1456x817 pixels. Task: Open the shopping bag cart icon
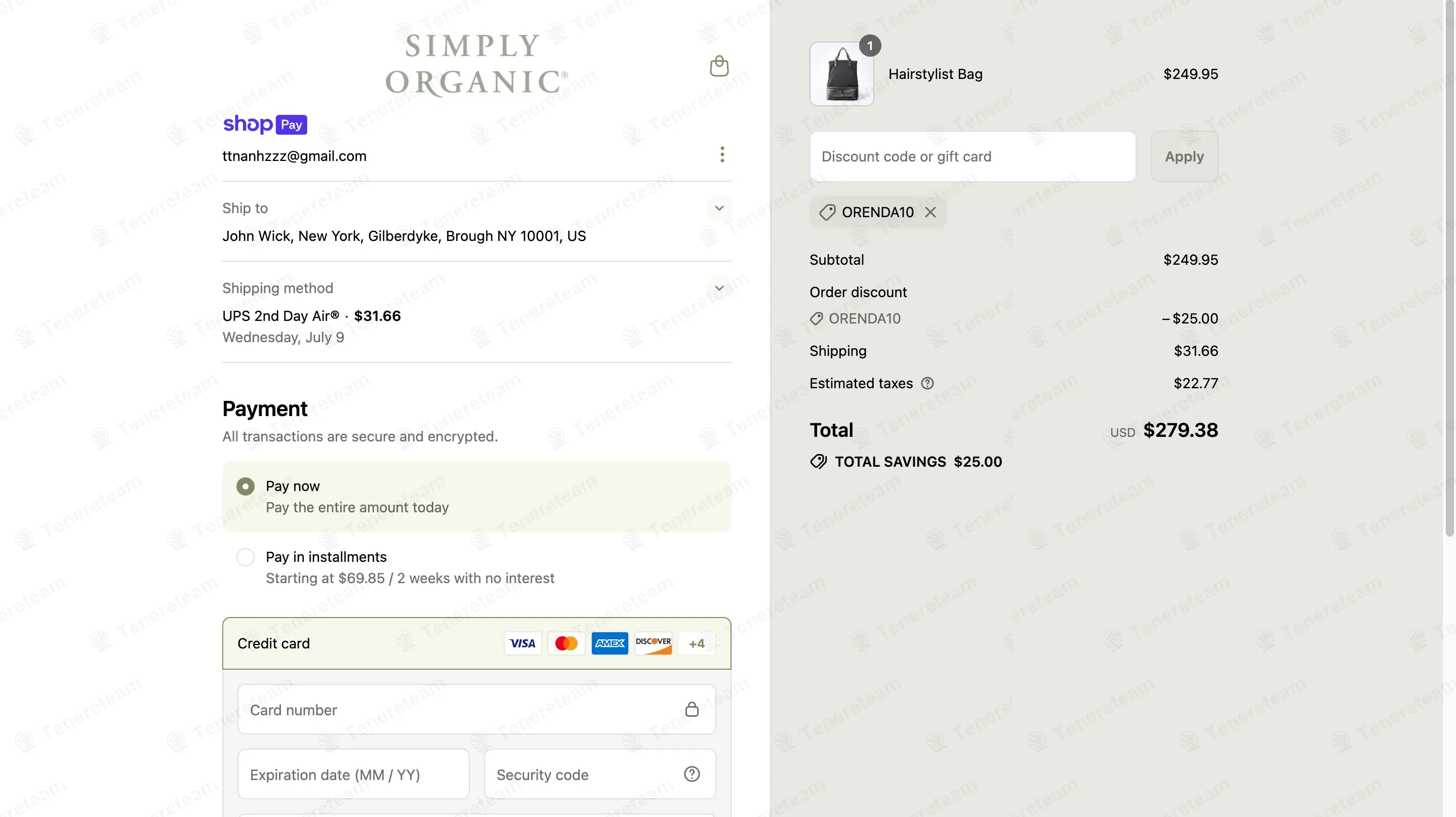pyautogui.click(x=719, y=66)
